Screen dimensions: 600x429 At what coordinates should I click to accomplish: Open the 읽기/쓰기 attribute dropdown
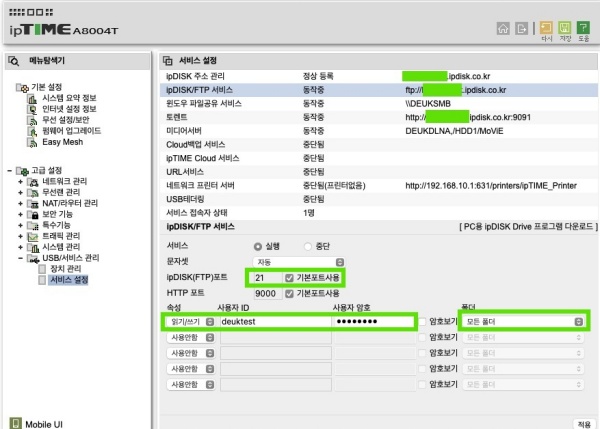pos(190,322)
